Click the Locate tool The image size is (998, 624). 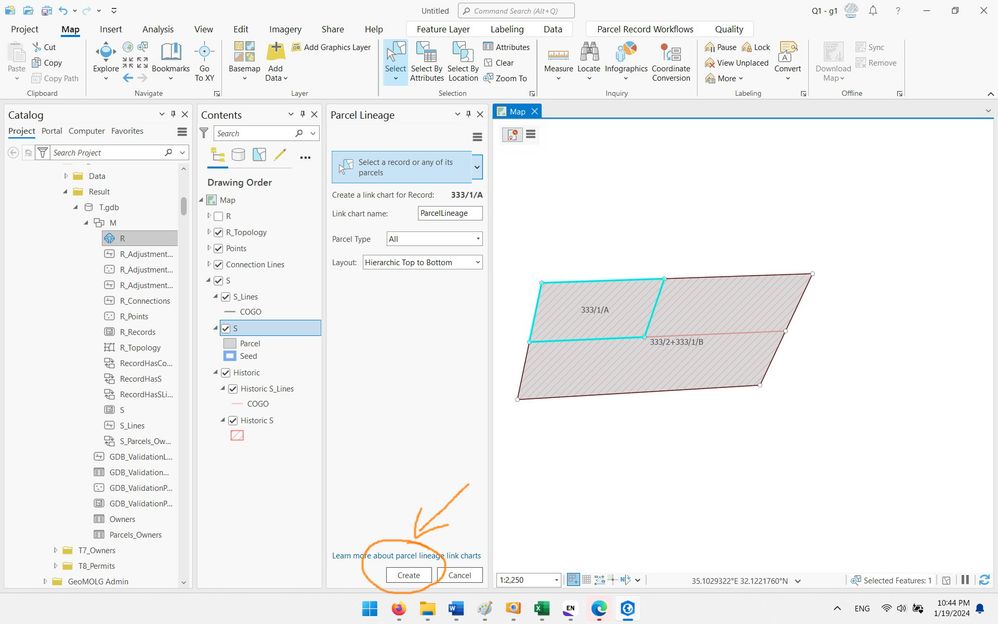coord(589,61)
